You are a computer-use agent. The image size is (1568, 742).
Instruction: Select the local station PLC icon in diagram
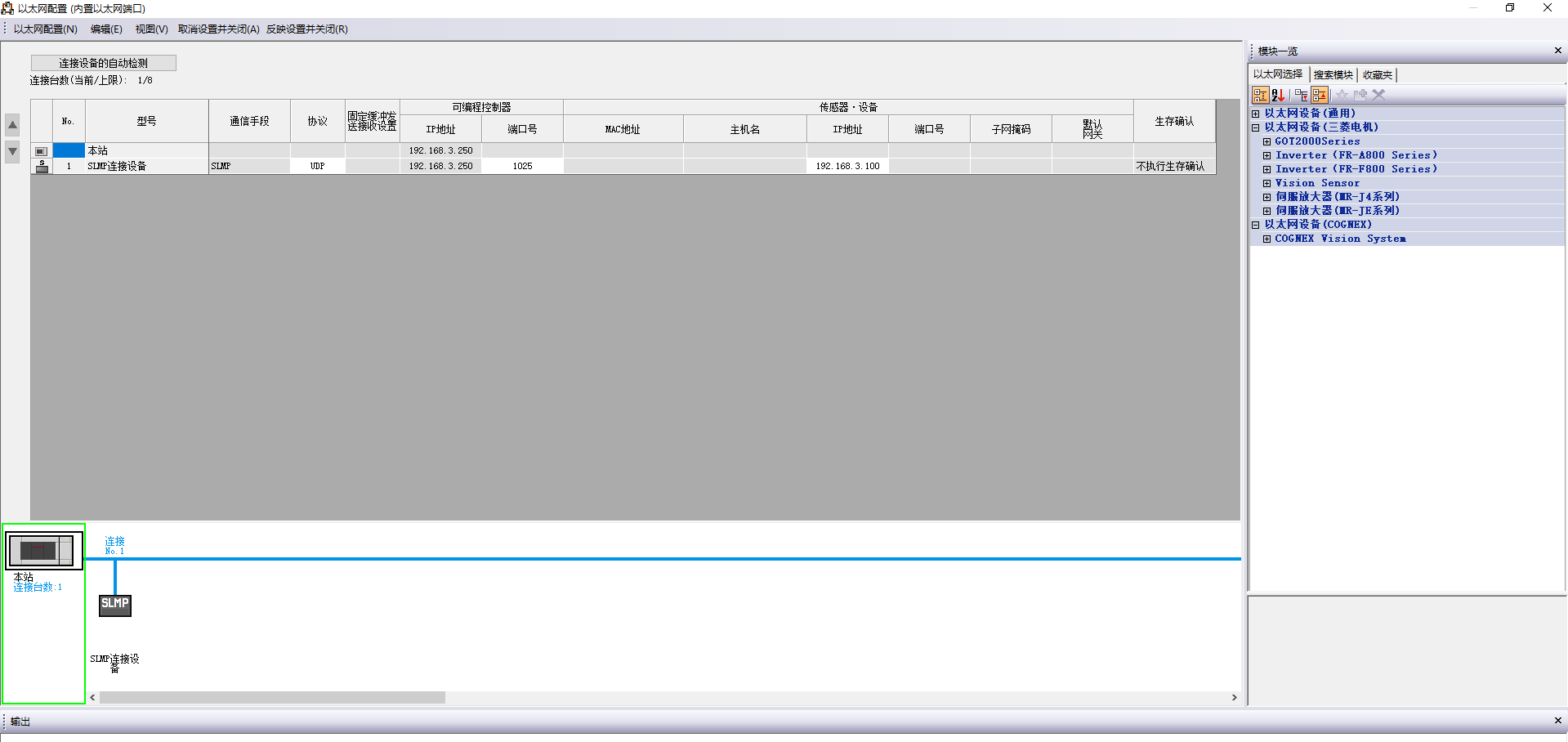(x=44, y=551)
